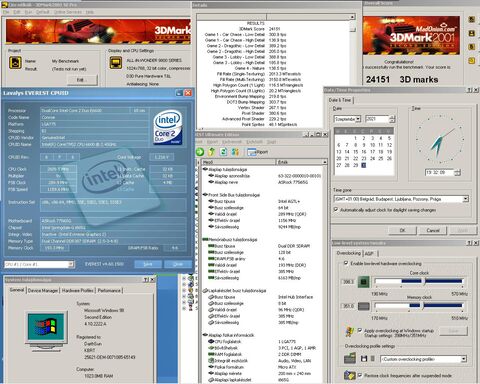Open the Online Services menu in 3DMark
Image resolution: width=480 pixels, height=384 pixels.
(68, 12)
